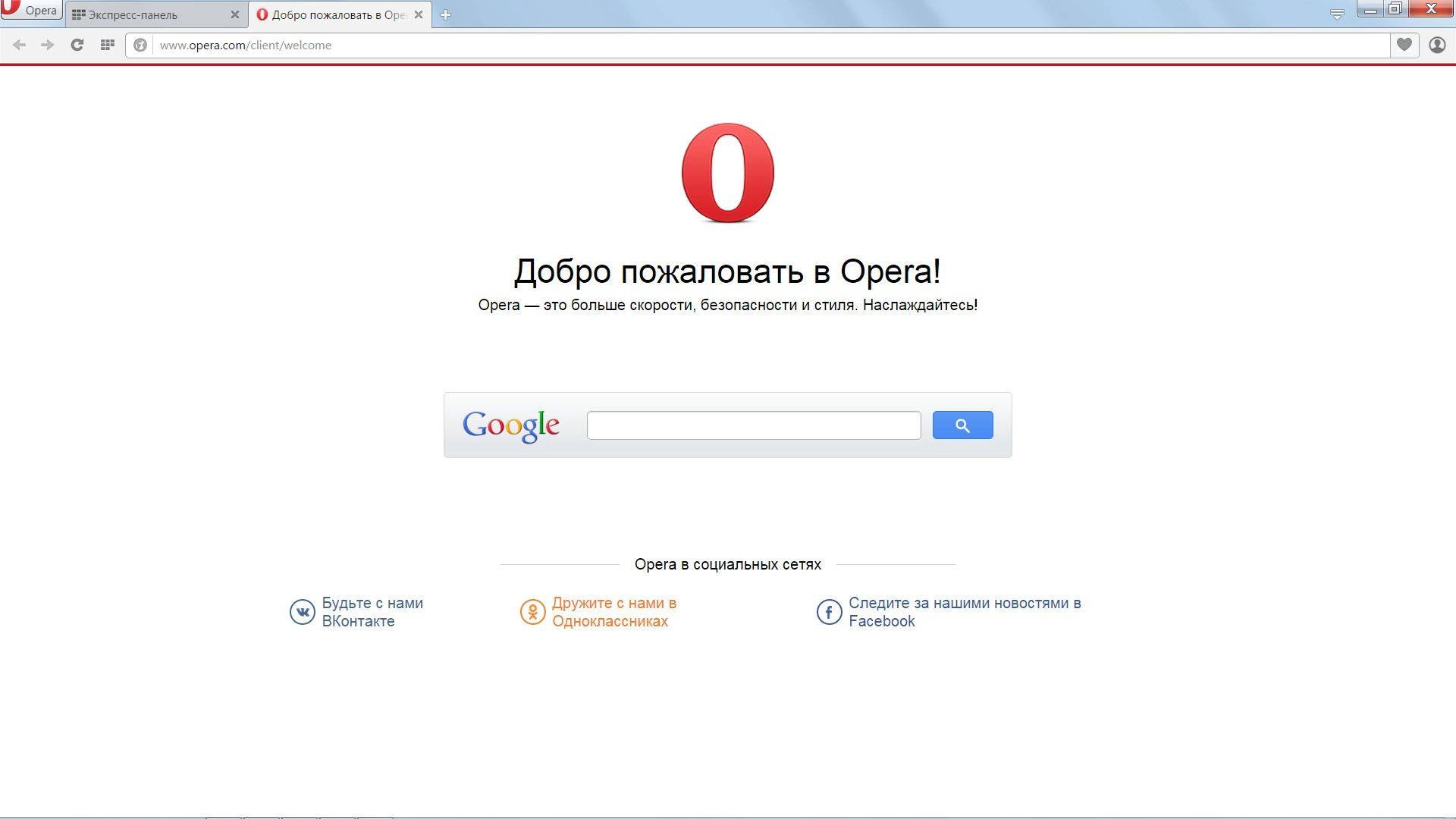The height and width of the screenshot is (819, 1456).
Task: Click the Facebook round icon
Action: pos(829,612)
